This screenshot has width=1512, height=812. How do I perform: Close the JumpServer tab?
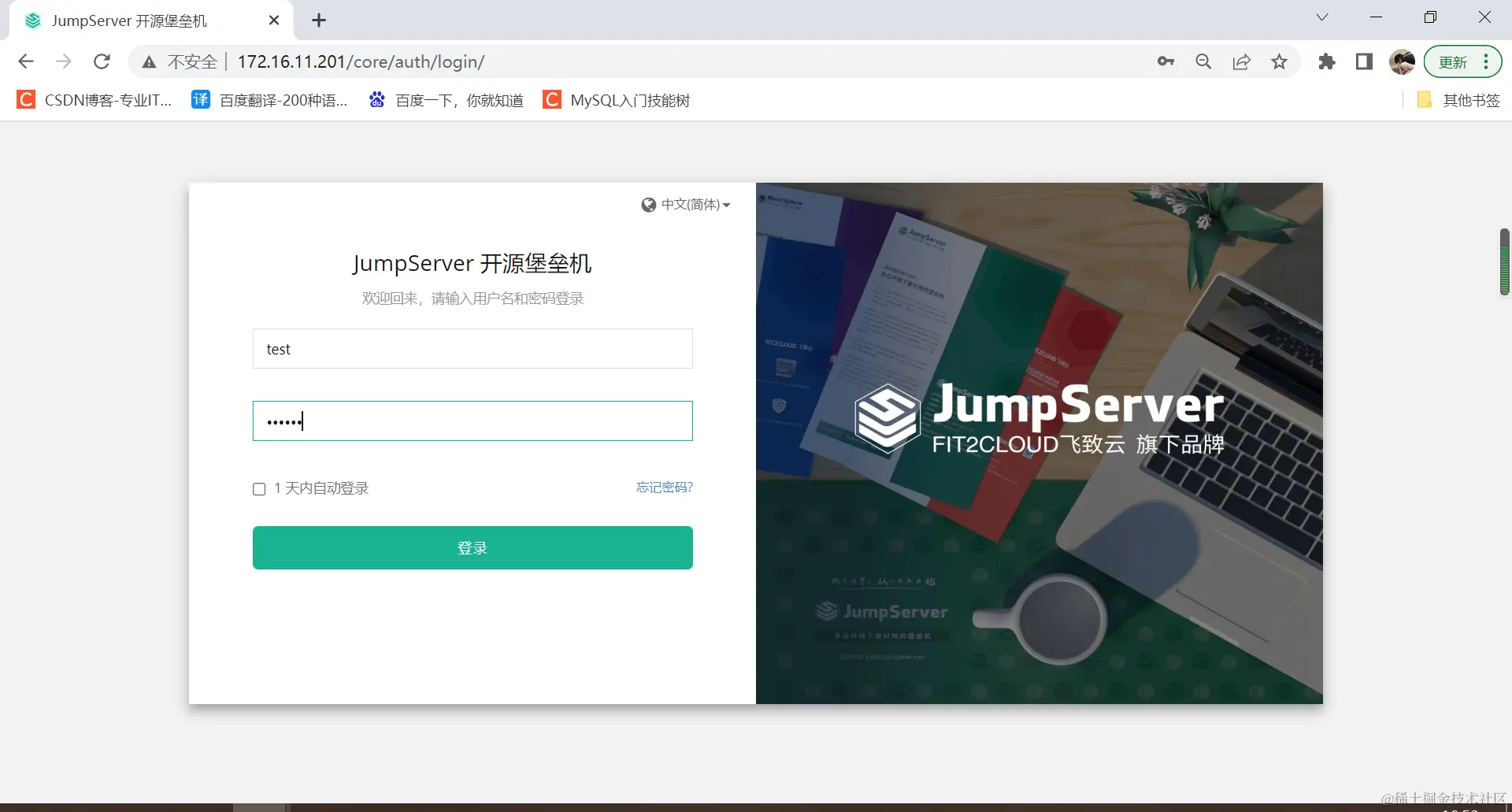click(x=274, y=20)
